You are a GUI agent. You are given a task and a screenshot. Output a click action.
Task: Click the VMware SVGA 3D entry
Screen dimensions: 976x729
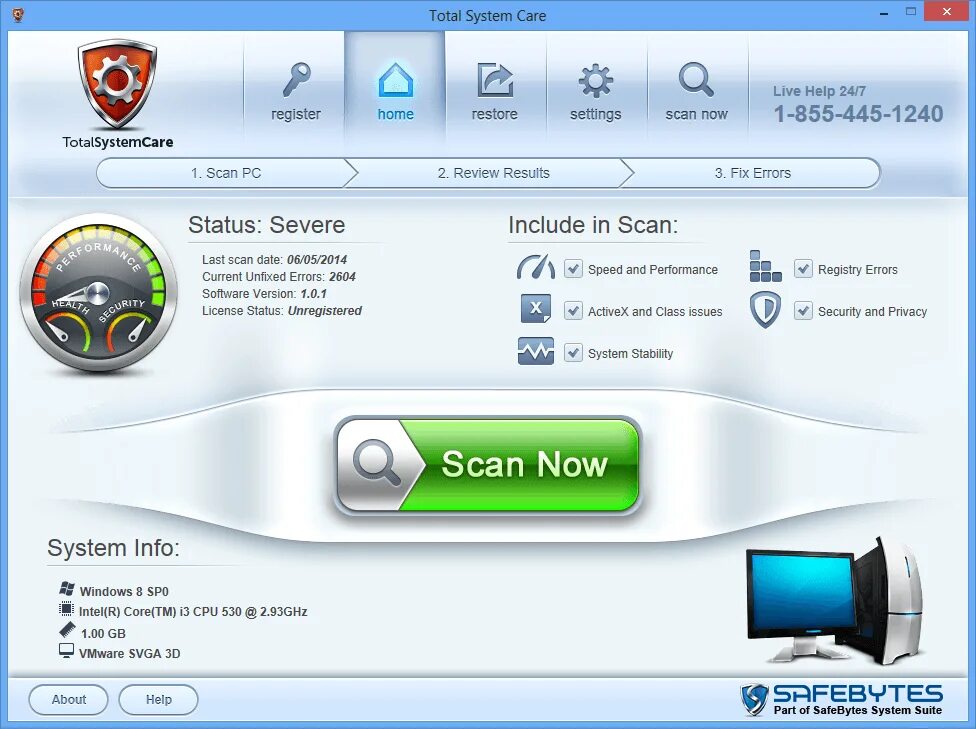pos(129,654)
